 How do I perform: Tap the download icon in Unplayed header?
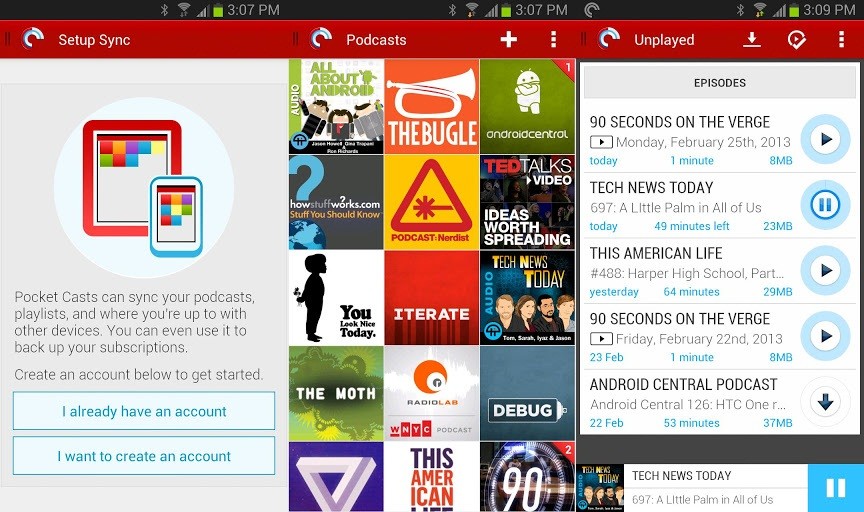751,40
